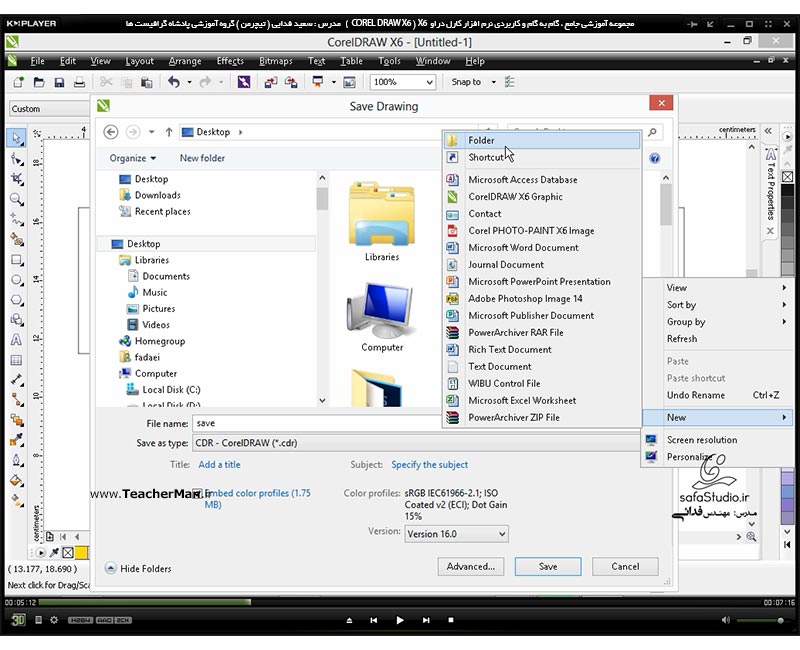Click the Undo arrow in CorelDRAW toolbar

coord(173,82)
